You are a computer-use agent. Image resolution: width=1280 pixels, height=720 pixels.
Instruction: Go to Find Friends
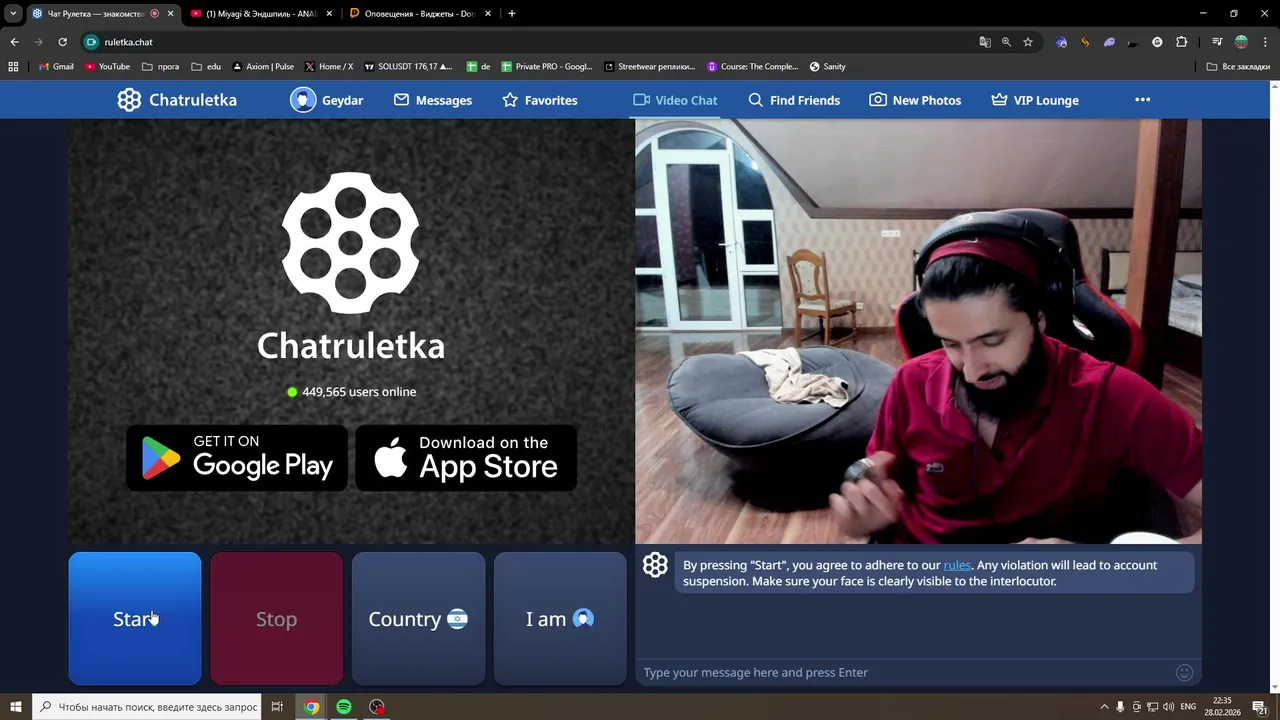pos(794,100)
